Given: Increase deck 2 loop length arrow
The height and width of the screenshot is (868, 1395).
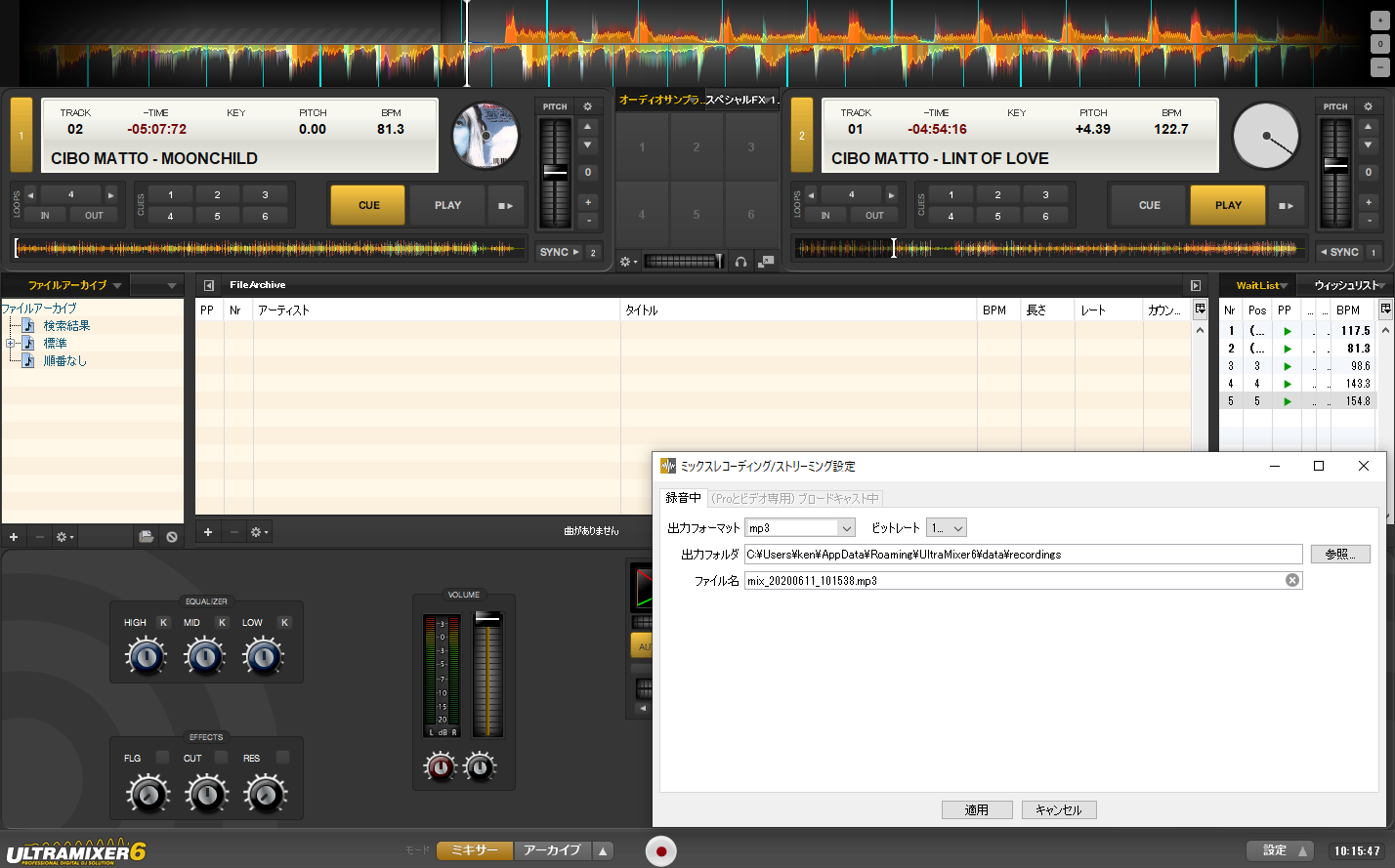Looking at the screenshot, I should coord(891,194).
